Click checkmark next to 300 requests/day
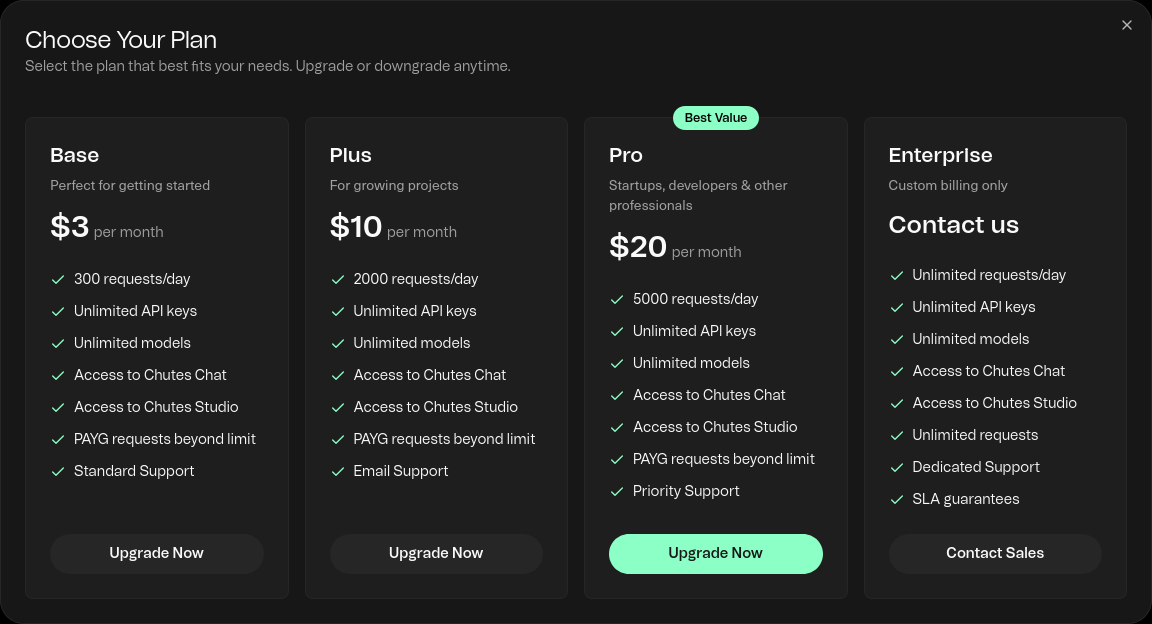Viewport: 1152px width, 624px height. pos(58,279)
